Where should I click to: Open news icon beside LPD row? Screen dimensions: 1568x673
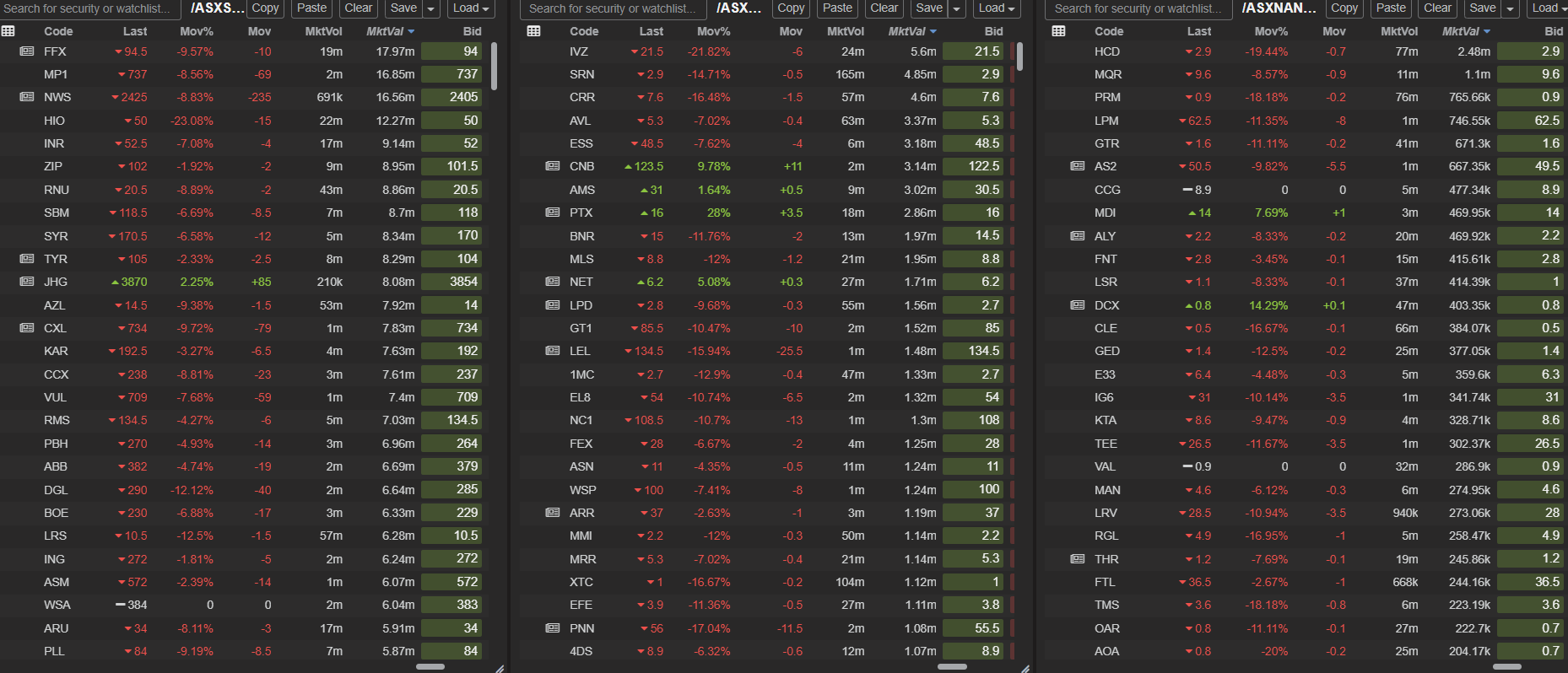pyautogui.click(x=553, y=305)
